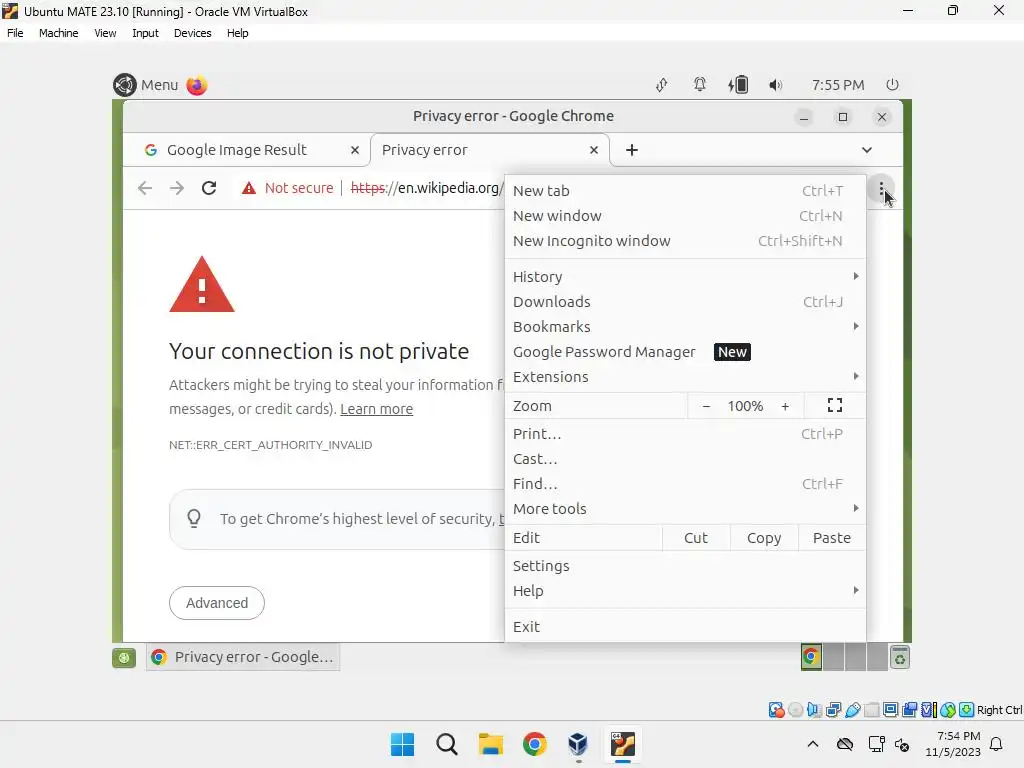Select Print… in the menu
The width and height of the screenshot is (1024, 768).
pyautogui.click(x=685, y=434)
